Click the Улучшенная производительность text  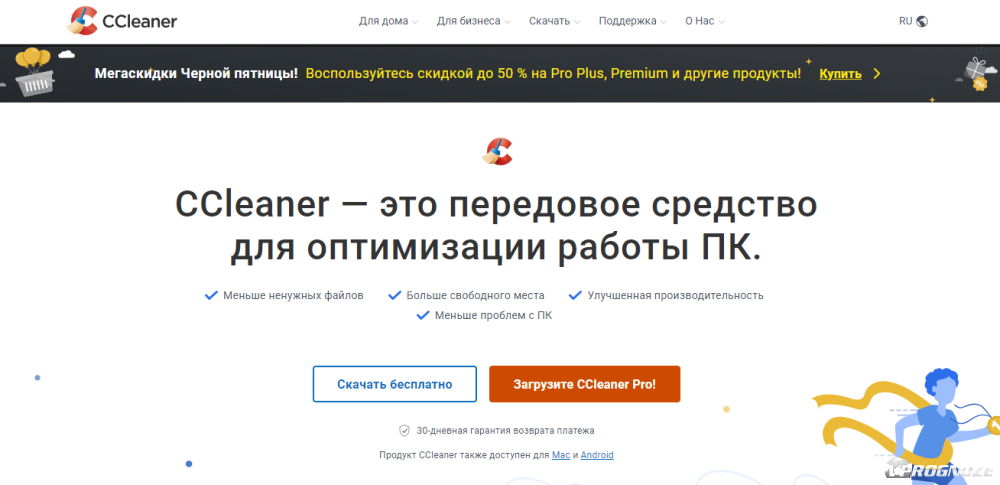(x=675, y=295)
